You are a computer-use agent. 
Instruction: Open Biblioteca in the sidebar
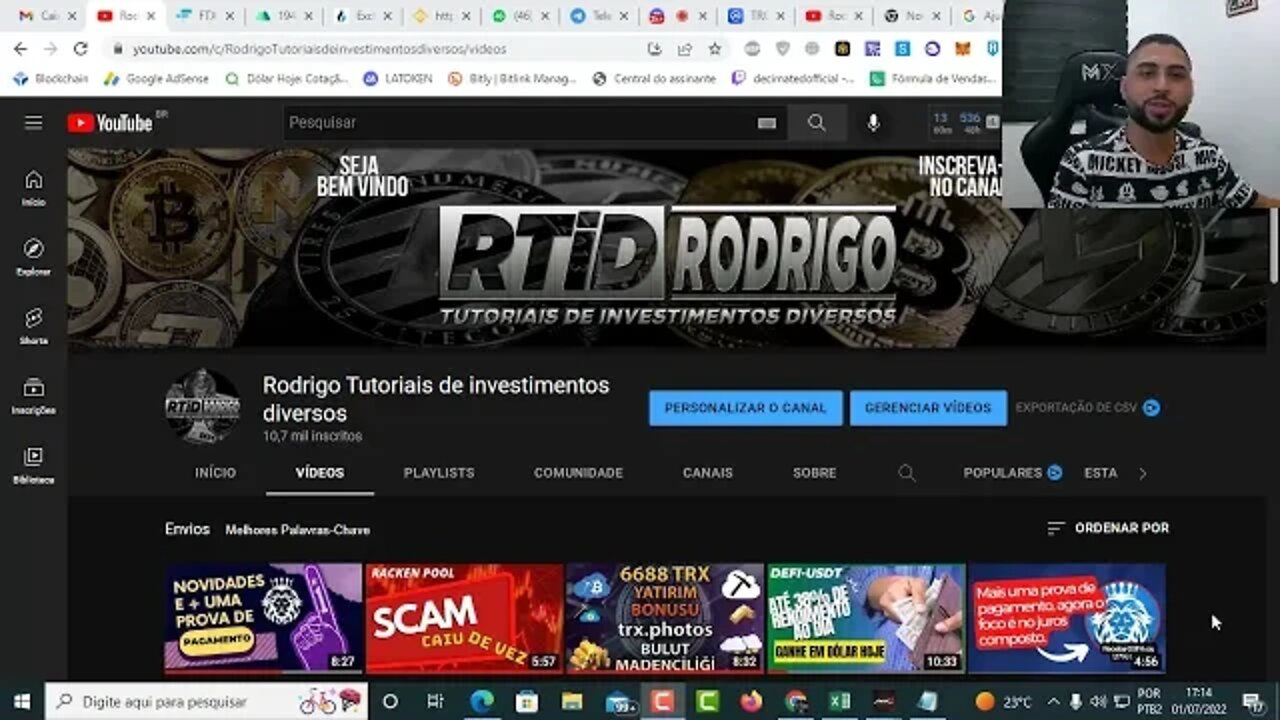[x=34, y=465]
